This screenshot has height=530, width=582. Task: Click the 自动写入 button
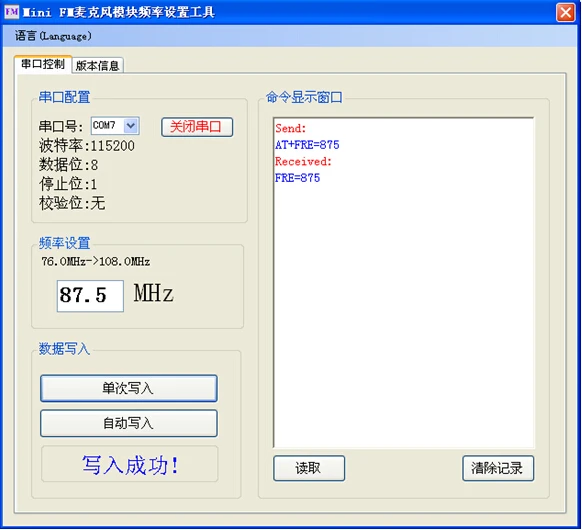pyautogui.click(x=128, y=423)
